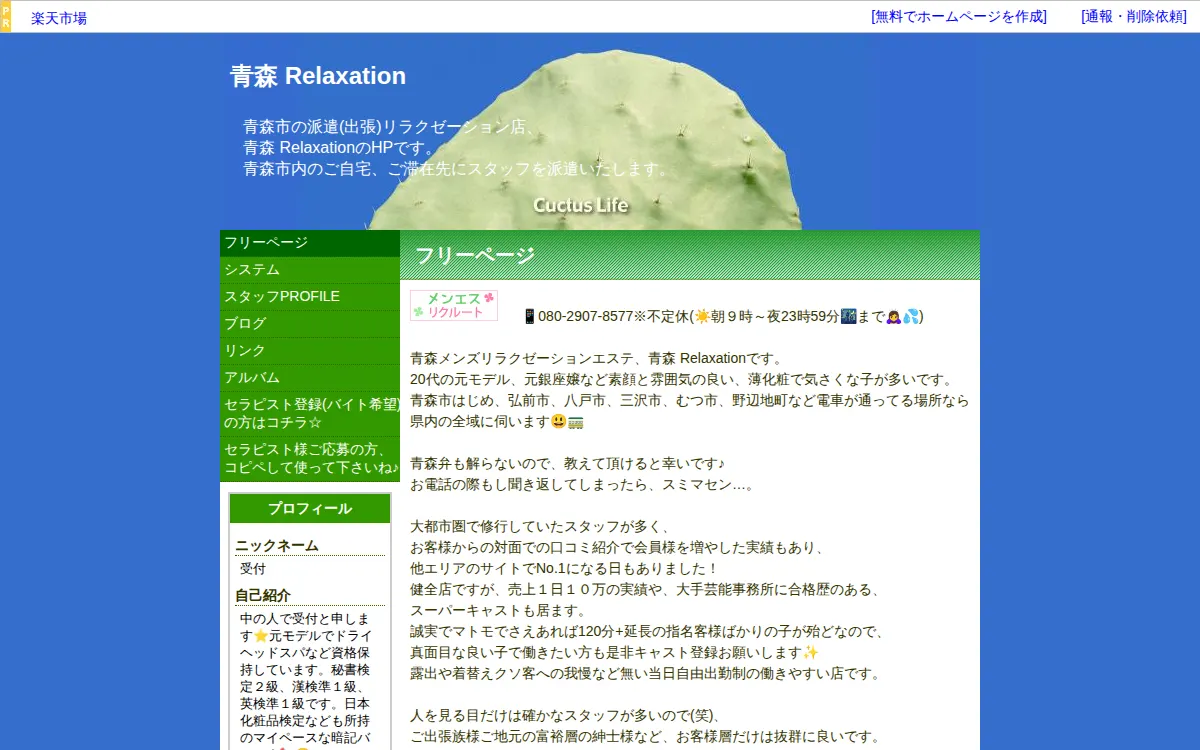The width and height of the screenshot is (1200, 750).
Task: Open the システム menu item
Action: pyautogui.click(x=252, y=270)
